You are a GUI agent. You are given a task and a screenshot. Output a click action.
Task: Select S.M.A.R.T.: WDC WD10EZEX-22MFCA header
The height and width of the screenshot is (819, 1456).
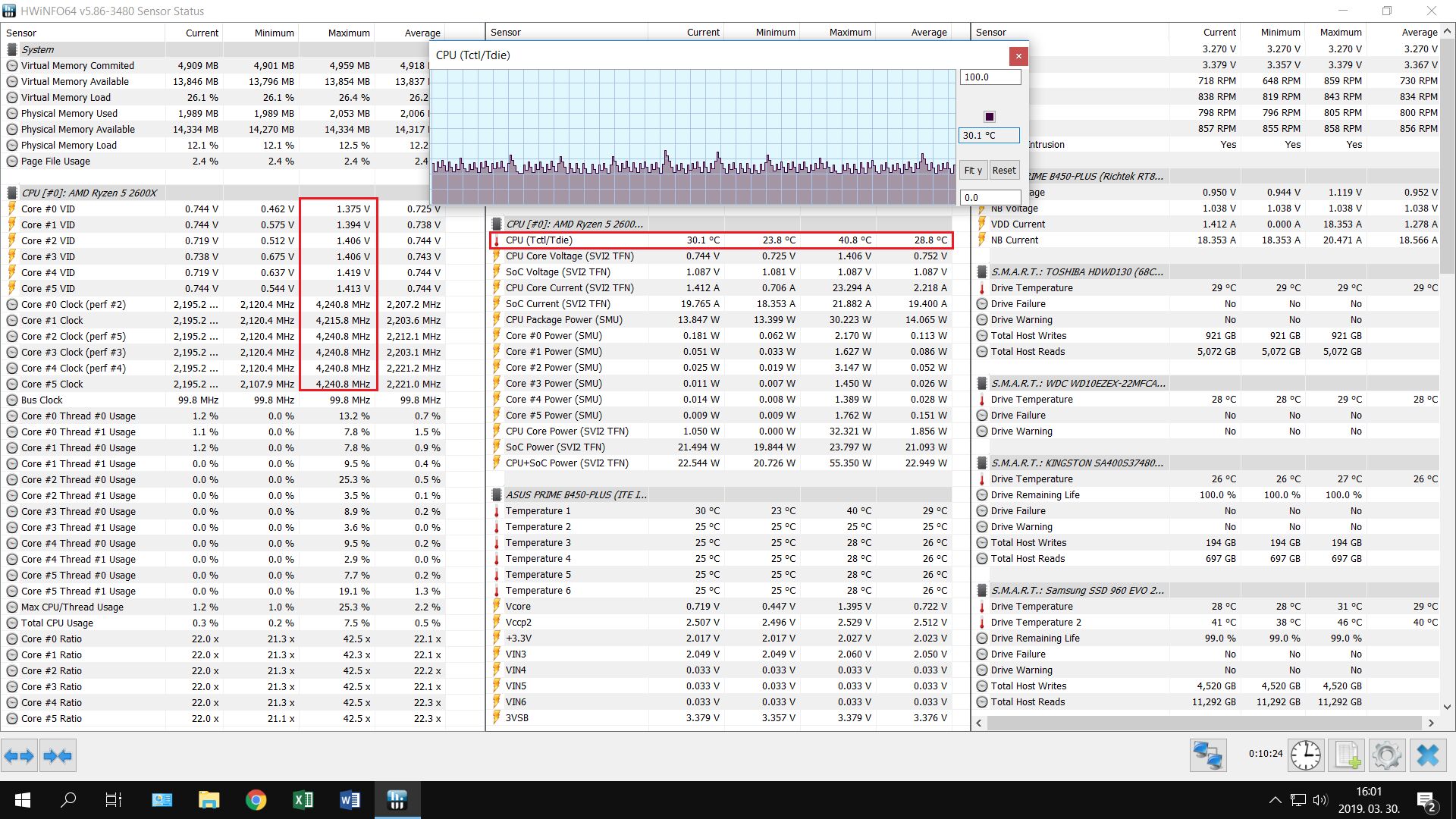click(x=1077, y=384)
